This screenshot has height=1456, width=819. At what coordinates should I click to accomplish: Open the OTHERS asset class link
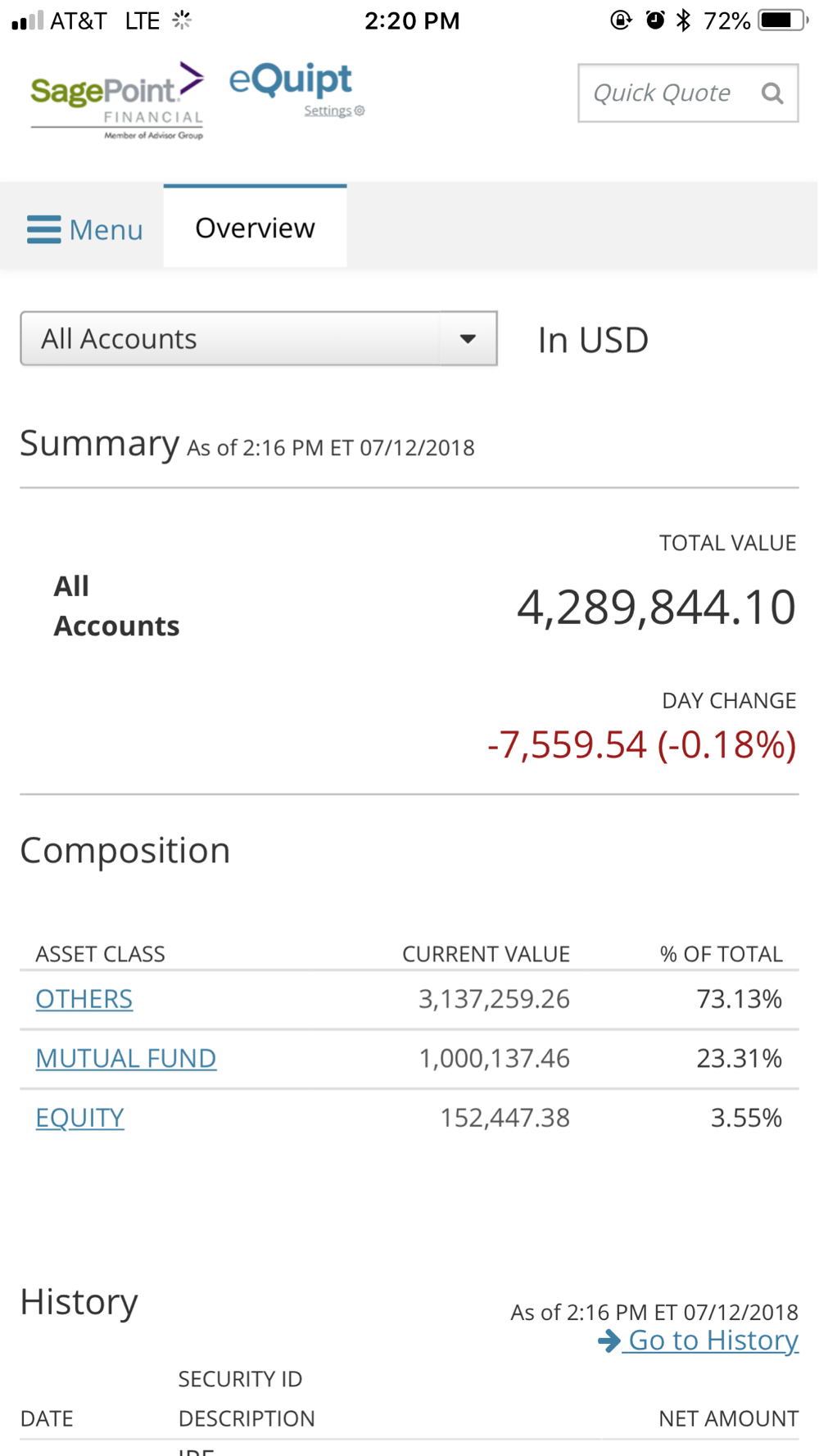coord(84,999)
